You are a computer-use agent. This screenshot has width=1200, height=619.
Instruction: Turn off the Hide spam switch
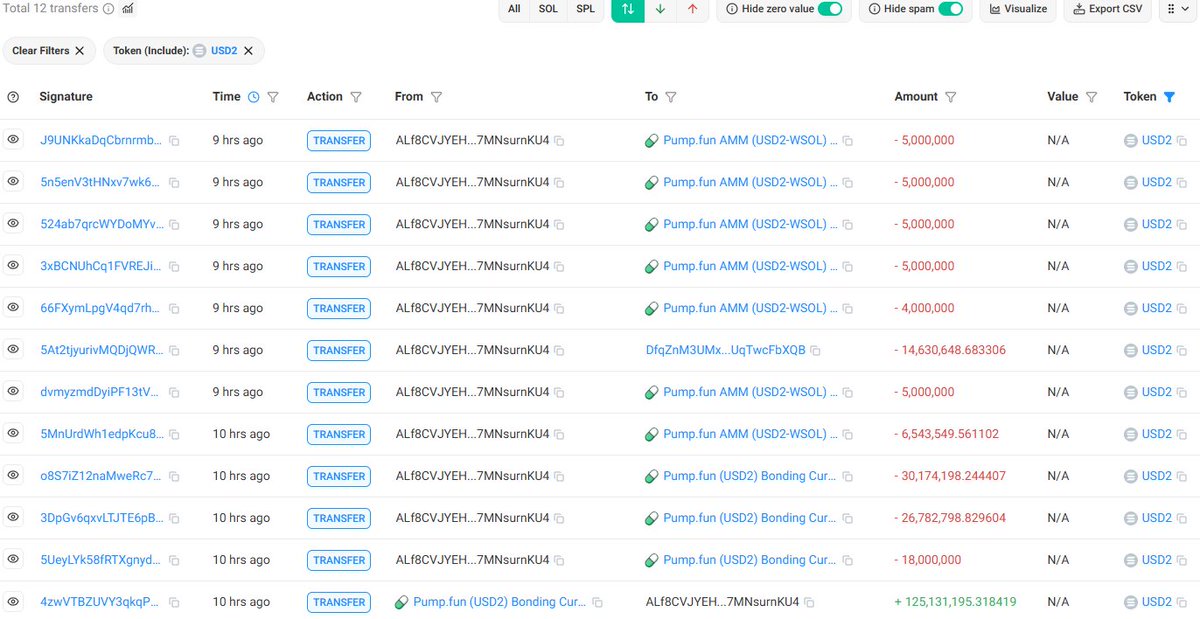click(951, 9)
